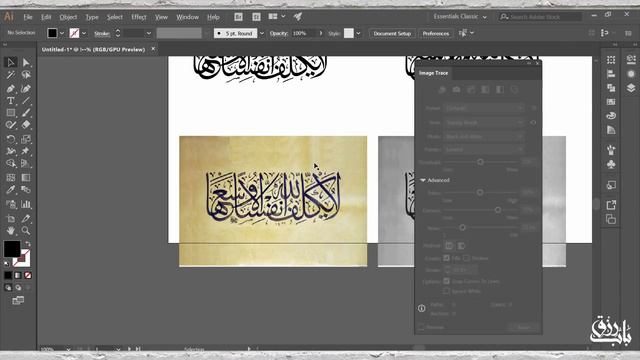Select the Shaper tool
The image size is (640, 360).
(11, 125)
